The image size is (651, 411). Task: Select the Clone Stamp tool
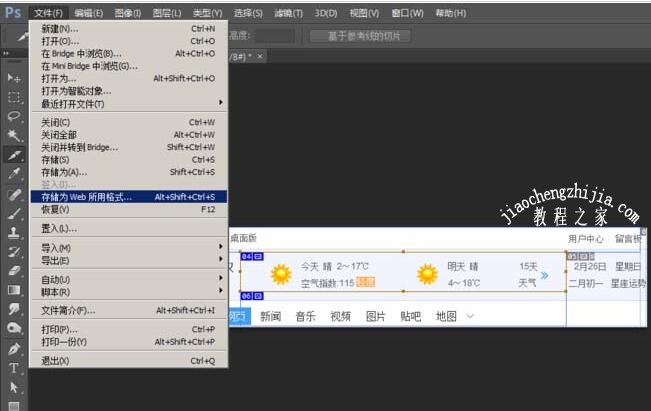click(14, 233)
